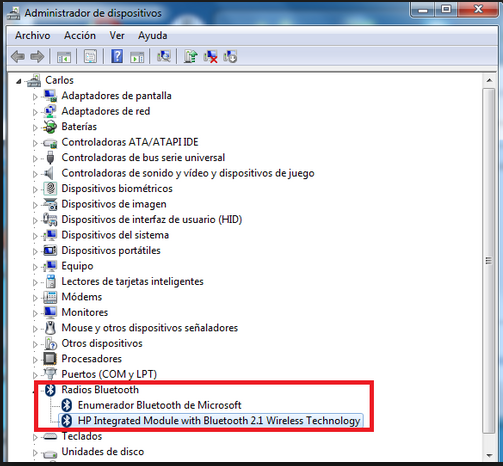Click the Procesadores chip icon
Viewport: 503px width, 466px height.
50,359
